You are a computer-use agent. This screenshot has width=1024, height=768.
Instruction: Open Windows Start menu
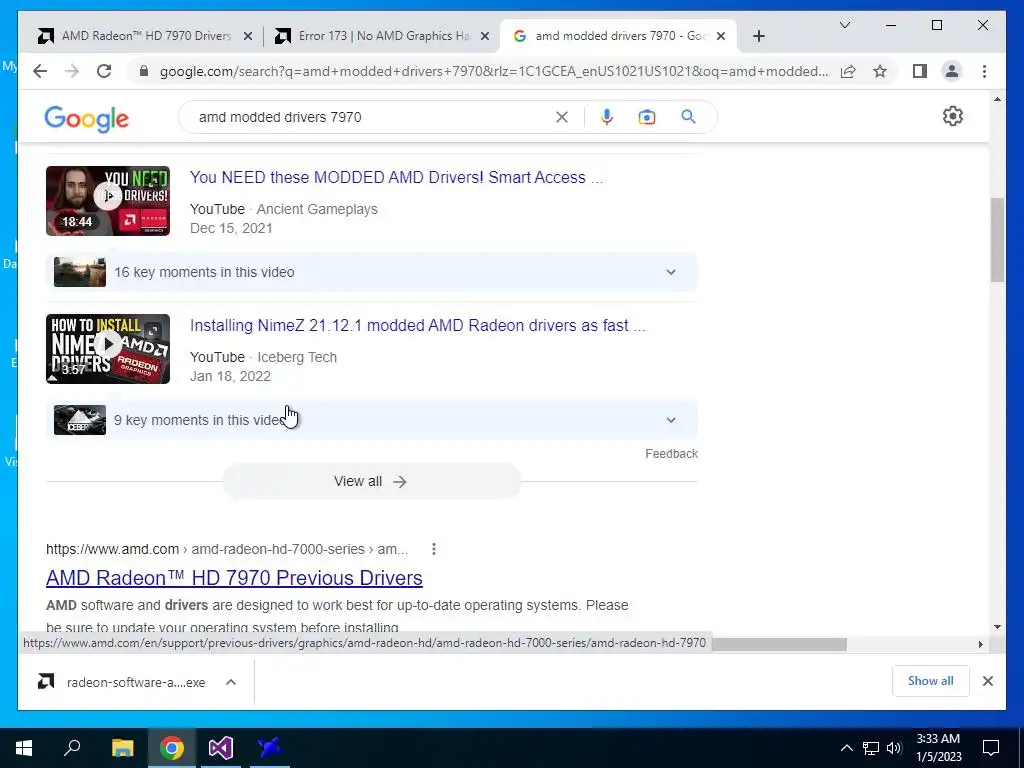[x=24, y=748]
